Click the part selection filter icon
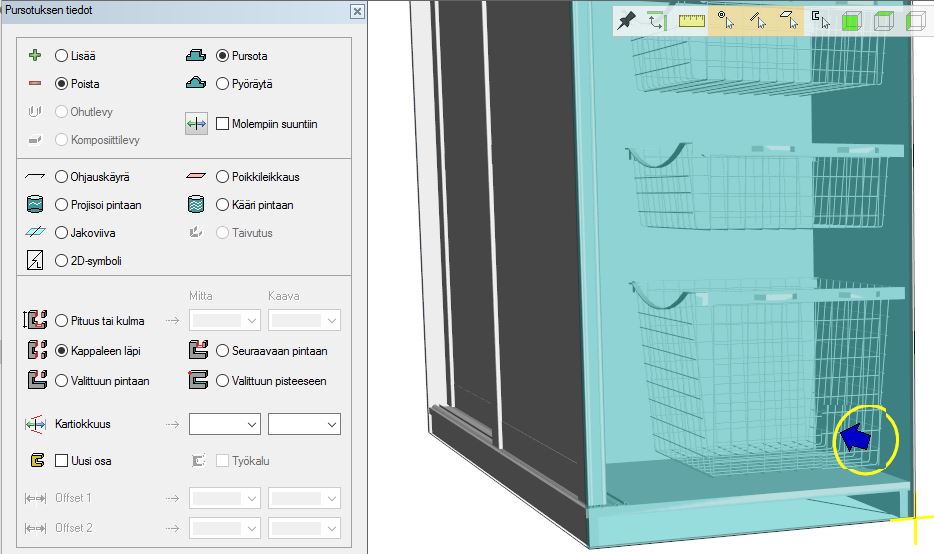 click(821, 20)
